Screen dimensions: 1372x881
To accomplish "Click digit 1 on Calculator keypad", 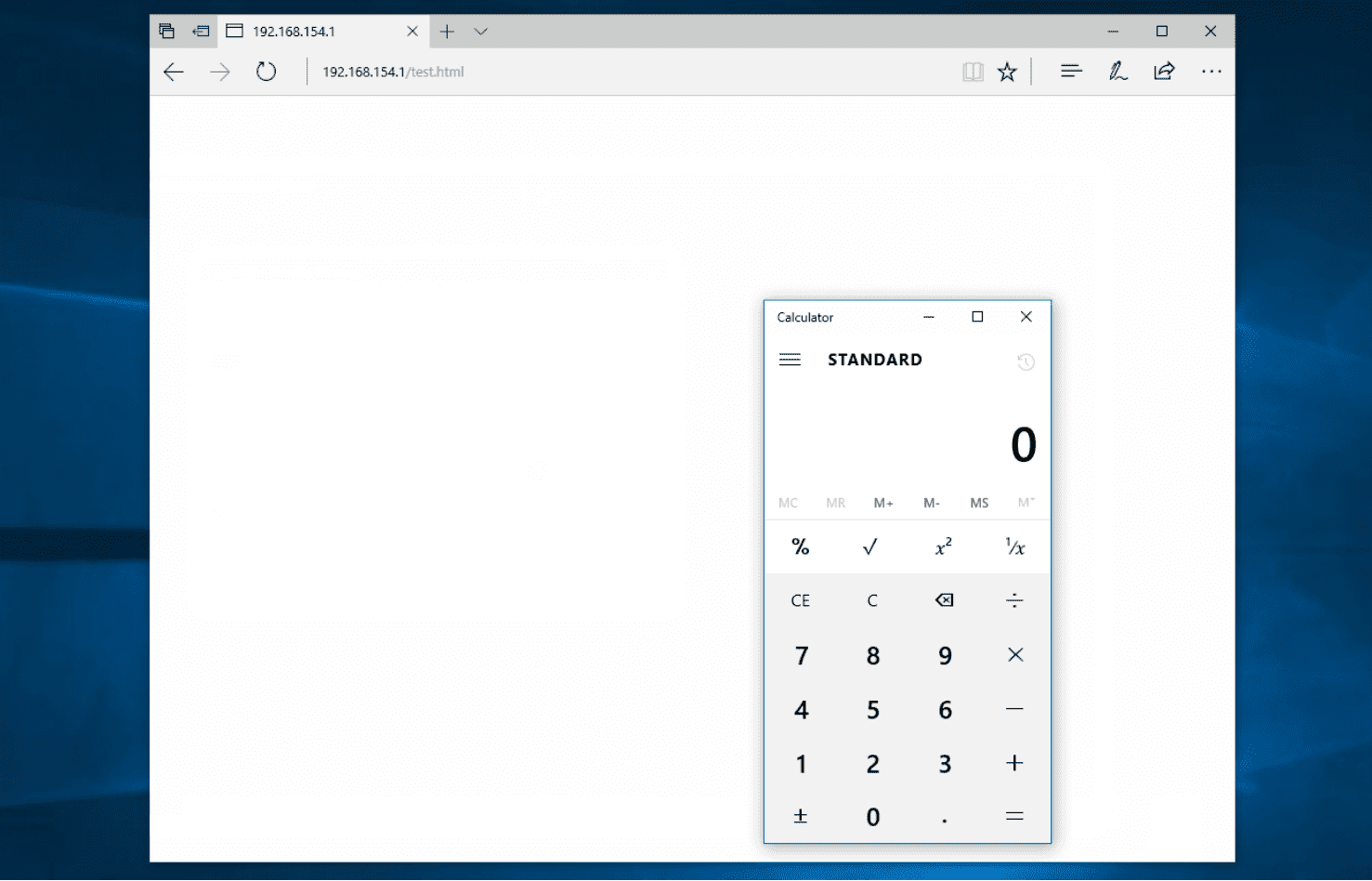I will (800, 763).
